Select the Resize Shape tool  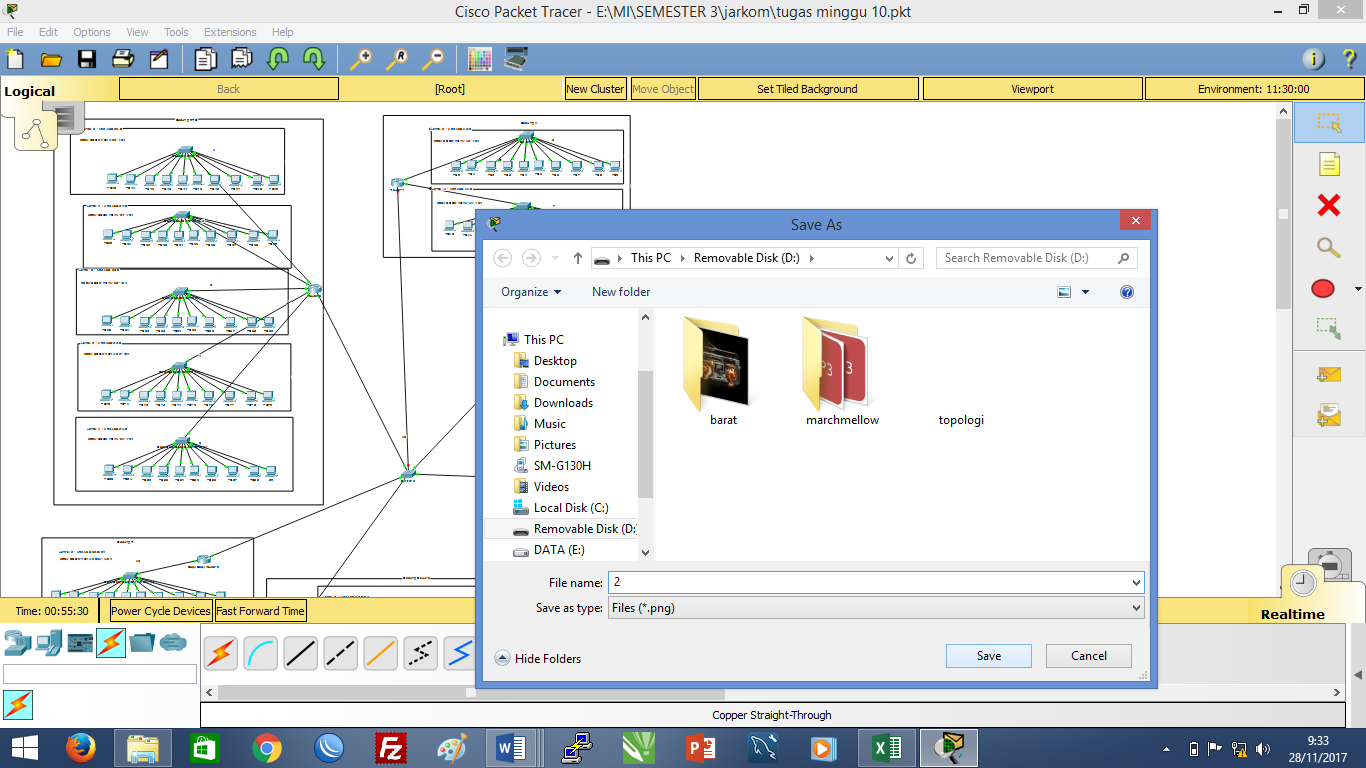tap(1328, 328)
